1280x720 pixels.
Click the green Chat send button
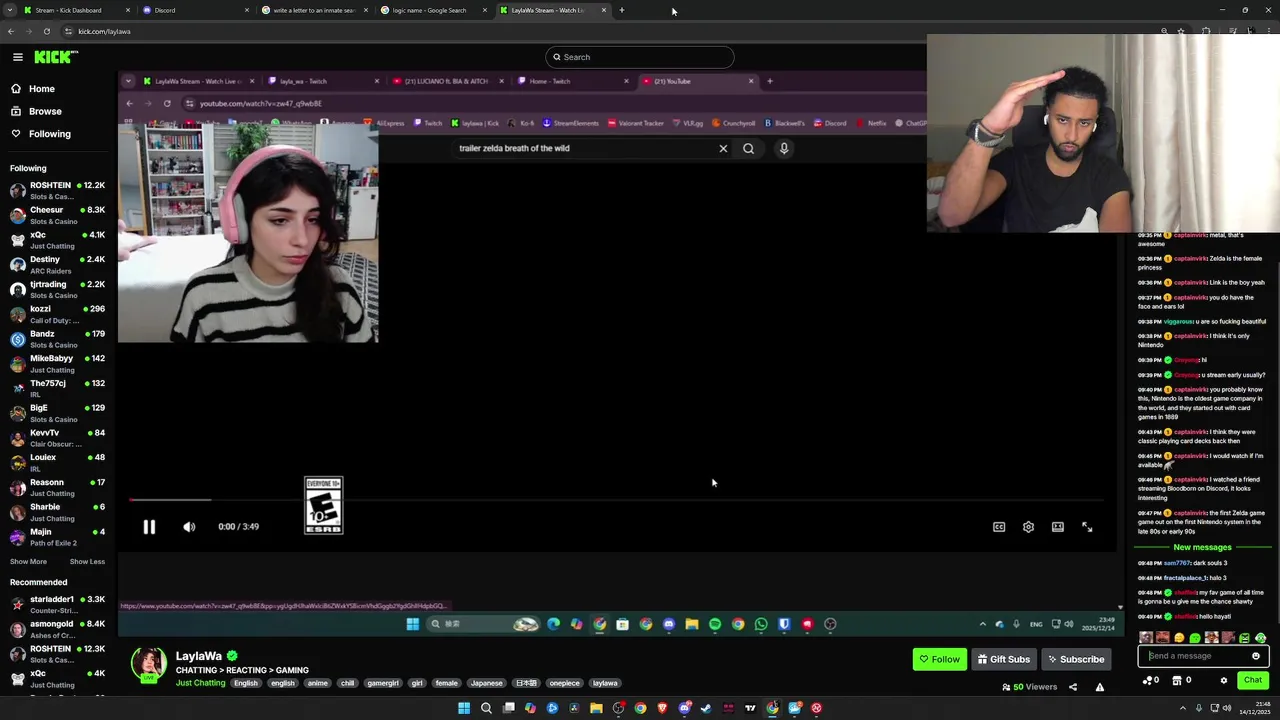click(1253, 680)
